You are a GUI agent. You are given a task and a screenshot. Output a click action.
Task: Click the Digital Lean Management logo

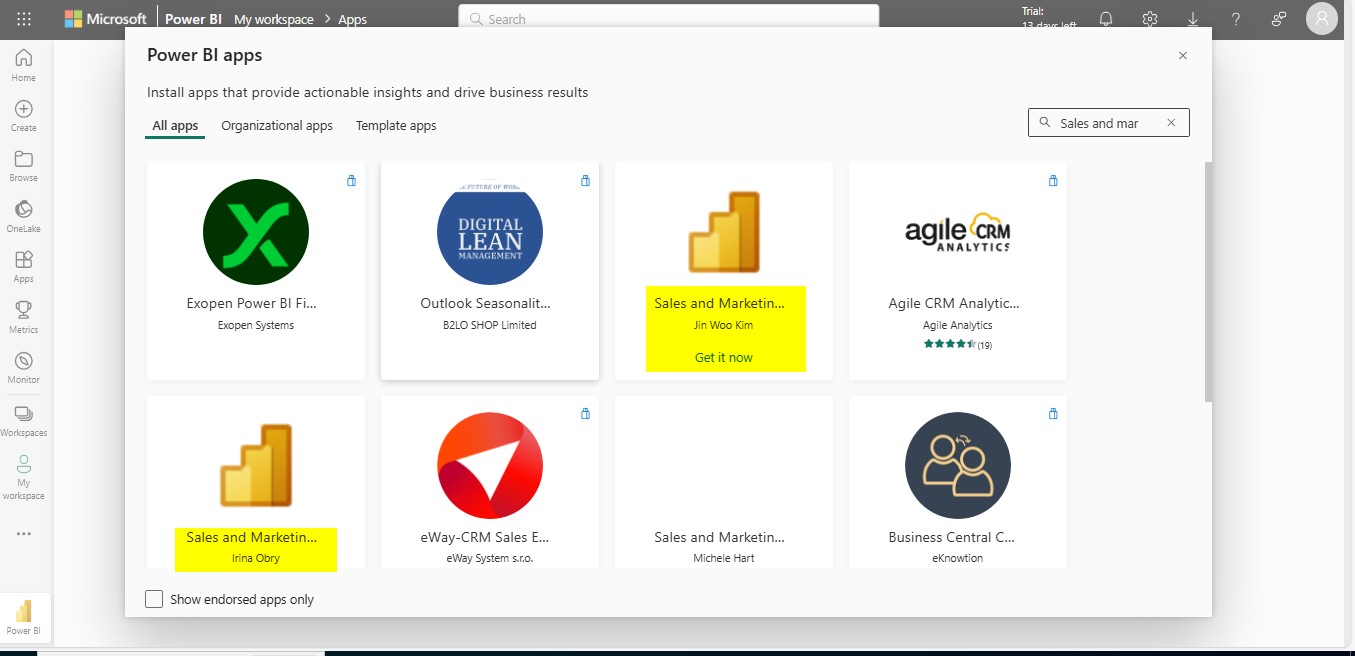[490, 232]
